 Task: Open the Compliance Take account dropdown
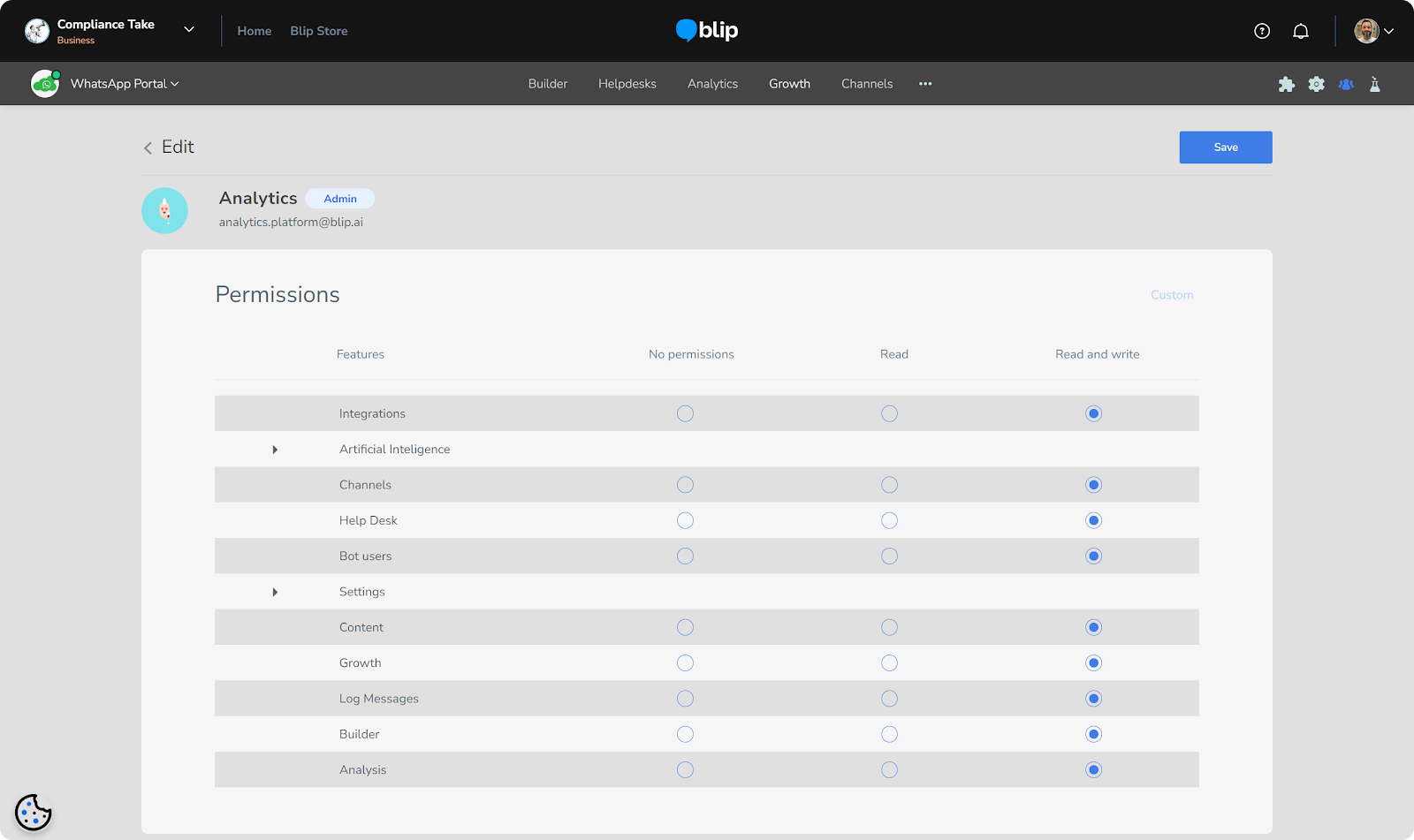188,30
